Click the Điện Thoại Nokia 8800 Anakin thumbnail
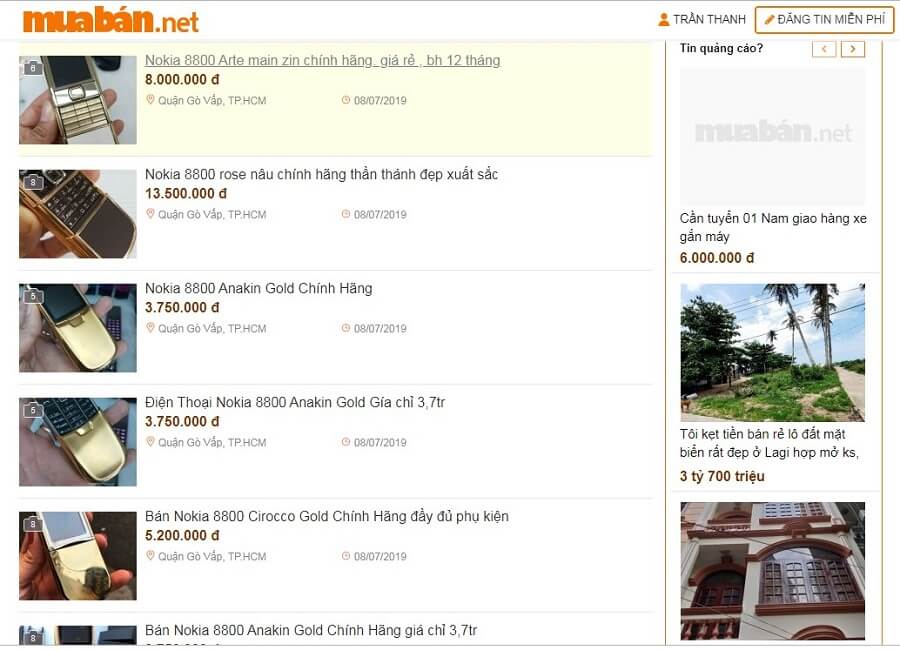The width and height of the screenshot is (900, 650). coord(77,442)
